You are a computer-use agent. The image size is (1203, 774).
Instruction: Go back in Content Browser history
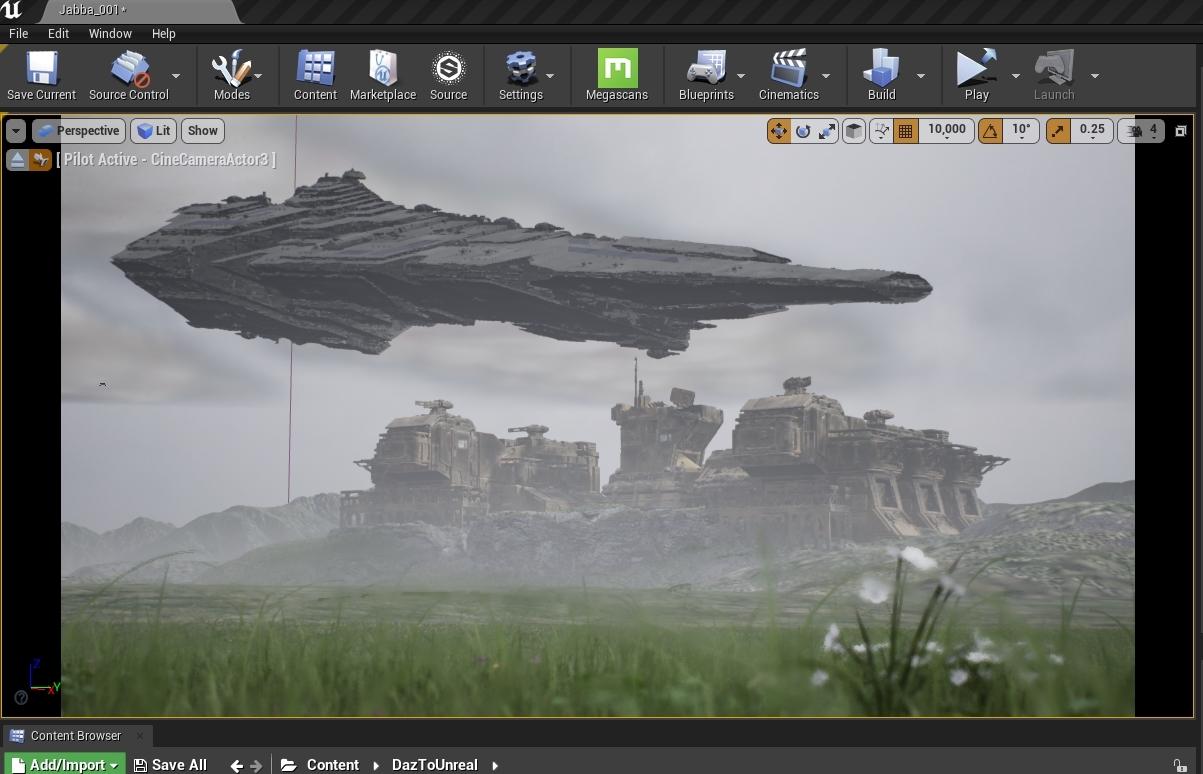(236, 765)
